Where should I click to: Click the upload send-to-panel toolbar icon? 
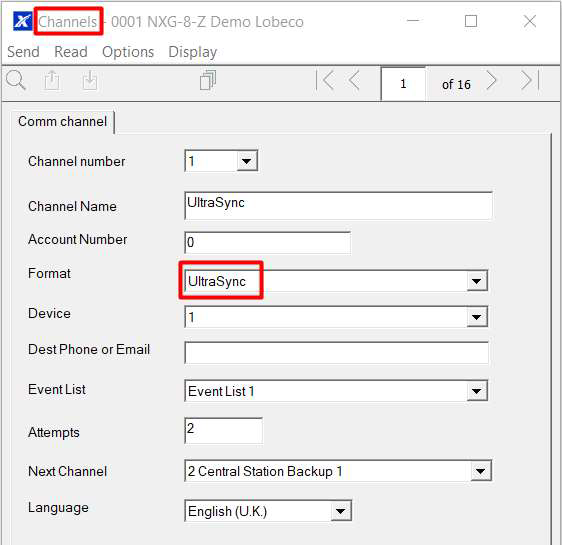click(x=52, y=80)
